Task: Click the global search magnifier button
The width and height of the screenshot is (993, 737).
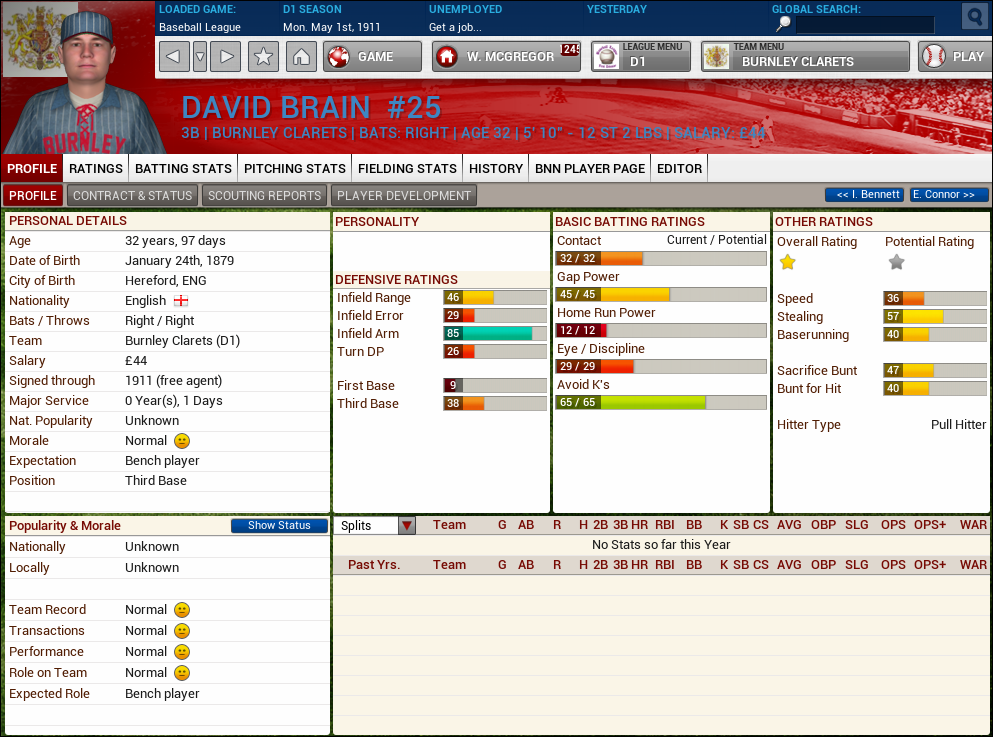Action: (974, 17)
